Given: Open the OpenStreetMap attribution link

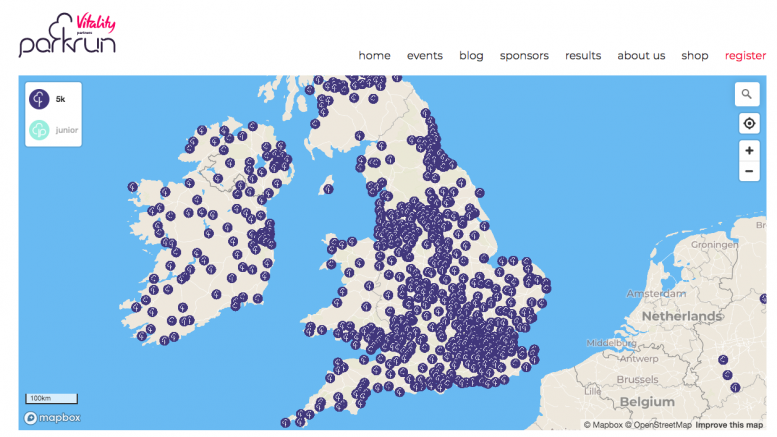Looking at the screenshot, I should 659,425.
